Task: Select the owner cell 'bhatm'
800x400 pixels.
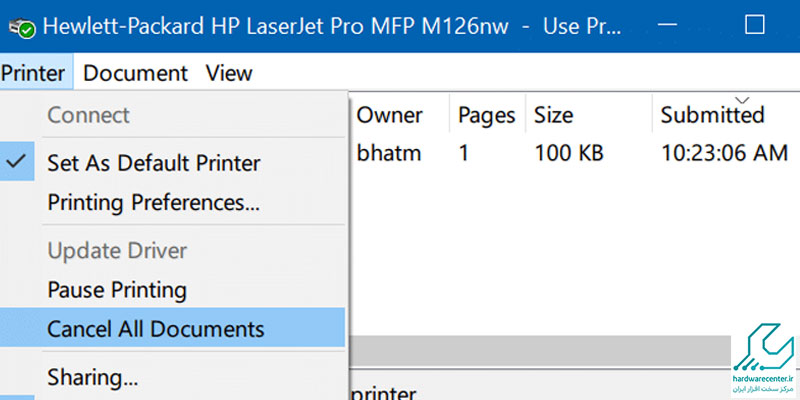Action: coord(389,153)
